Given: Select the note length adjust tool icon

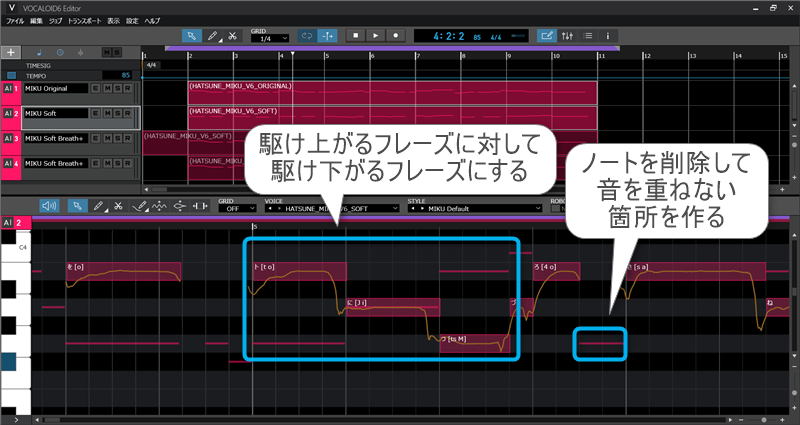Looking at the screenshot, I should coord(200,206).
